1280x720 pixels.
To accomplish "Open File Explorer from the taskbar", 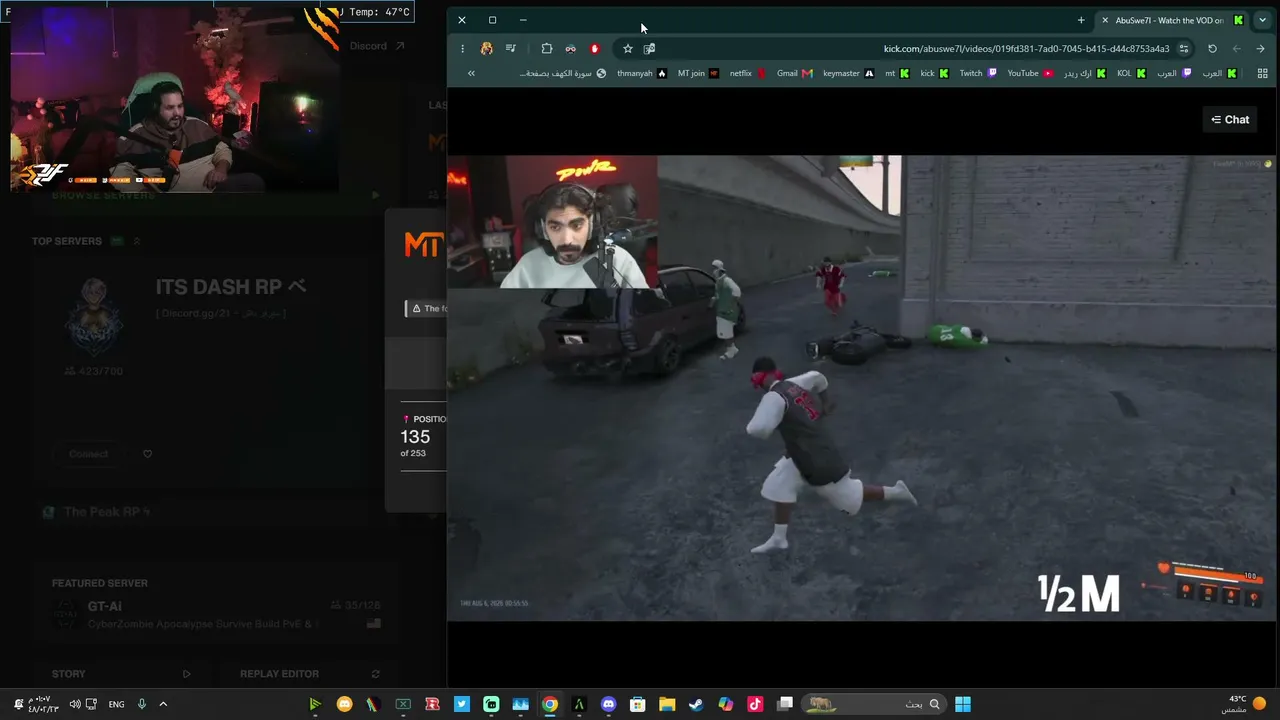I will pos(667,704).
